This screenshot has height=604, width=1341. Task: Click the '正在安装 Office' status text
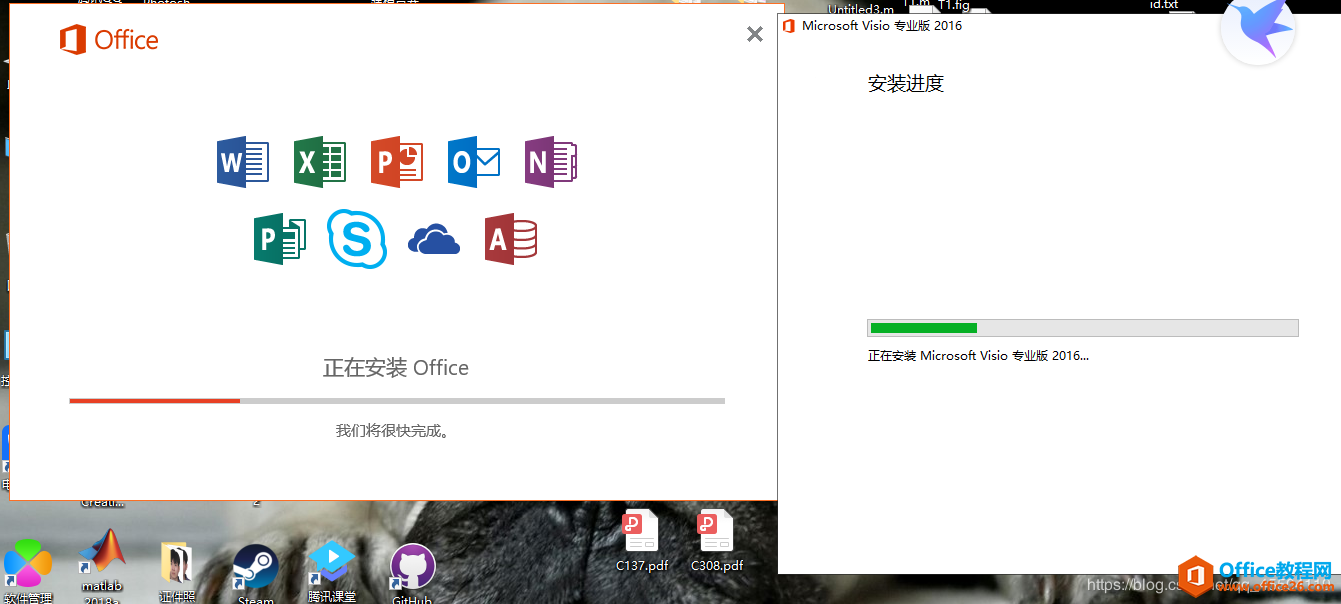(396, 368)
